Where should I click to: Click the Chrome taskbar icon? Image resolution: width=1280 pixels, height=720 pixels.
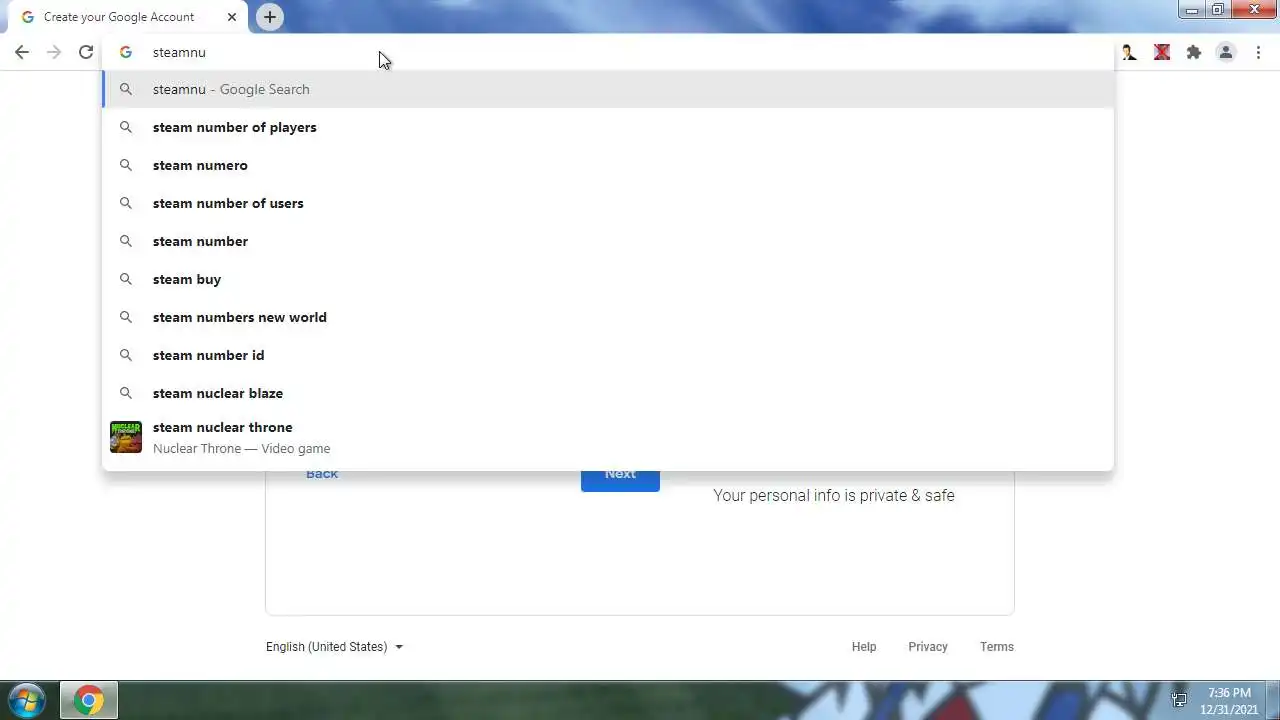pyautogui.click(x=89, y=701)
